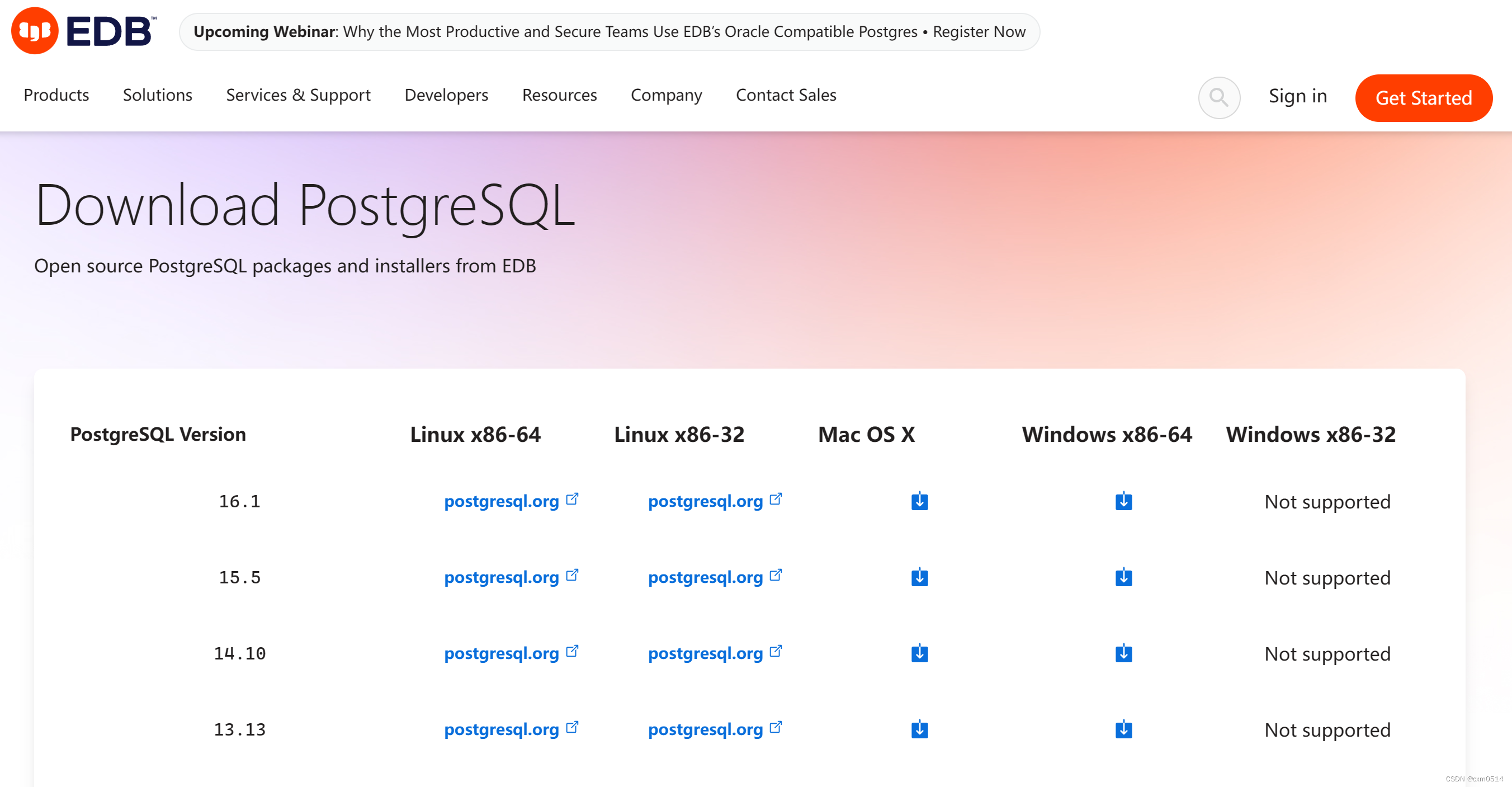Open the Developers menu
This screenshot has height=787, width=1512.
(446, 95)
